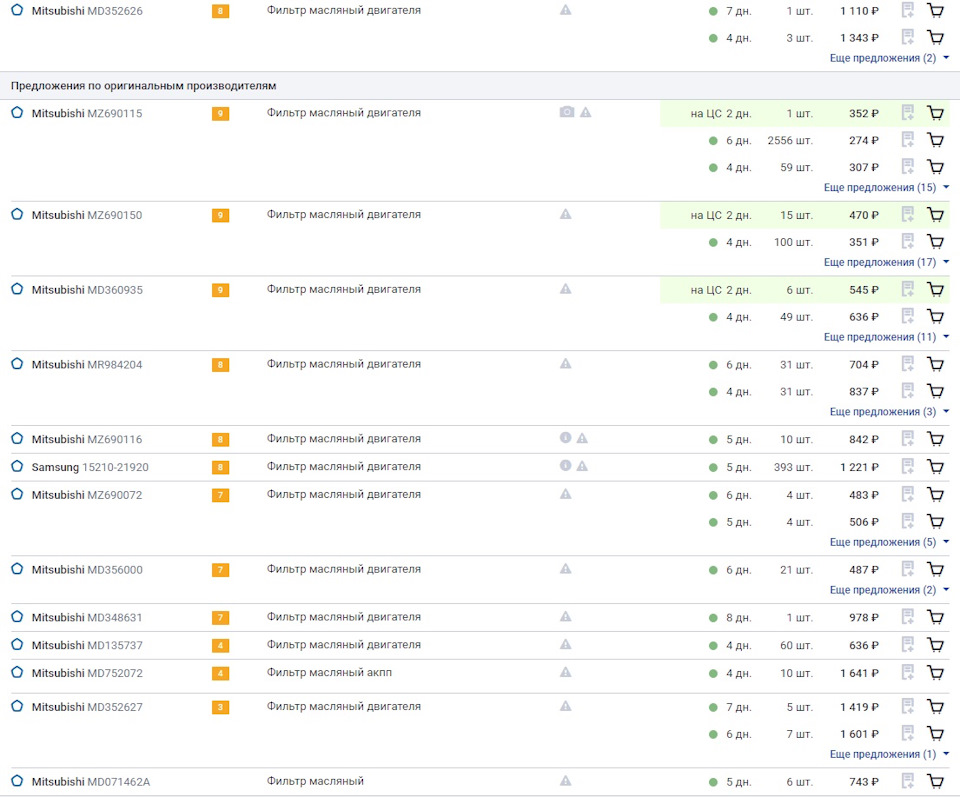Add the 743 ₽ MD071462A offer to cart
Viewport: 960px width, 797px height.
[935, 782]
